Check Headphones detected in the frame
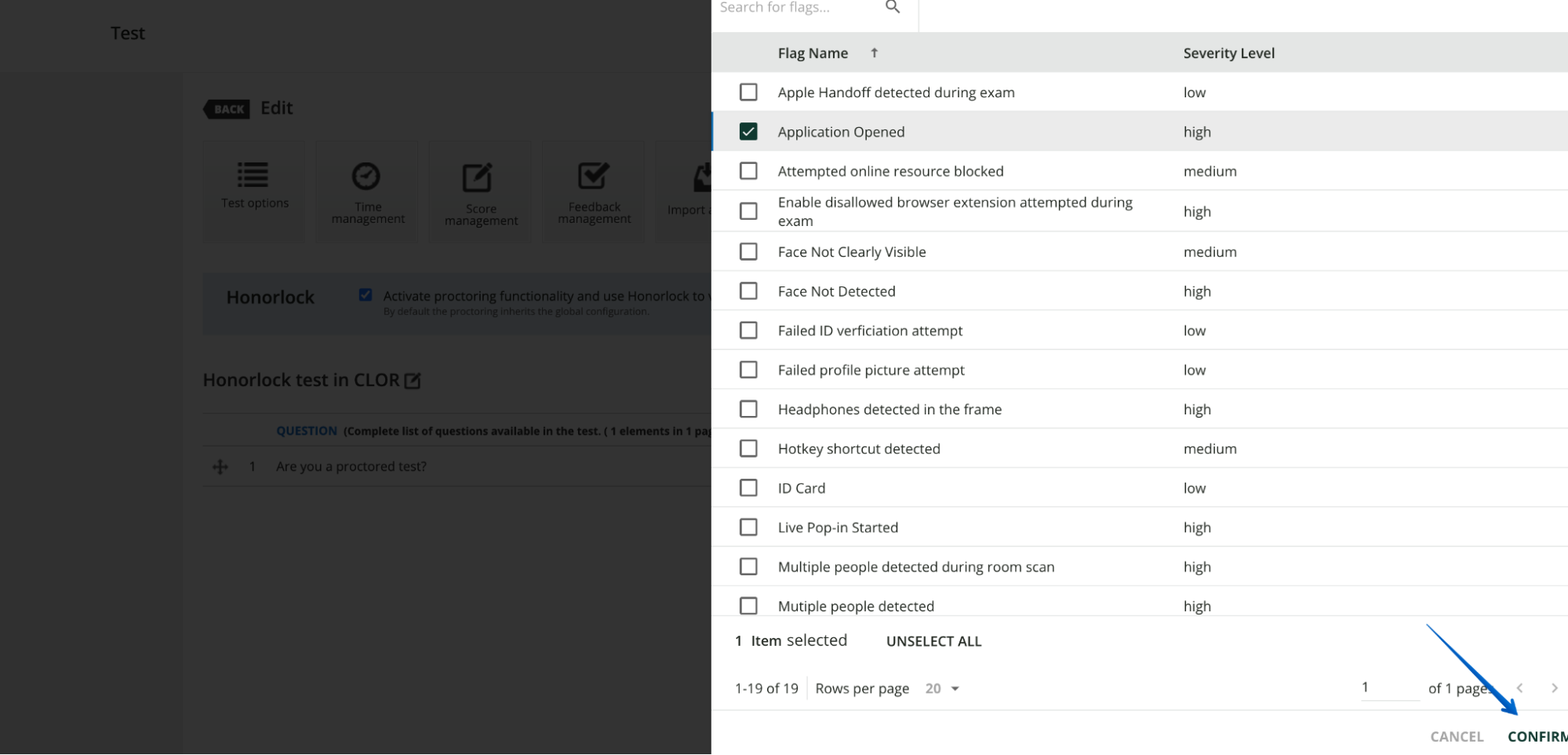 pyautogui.click(x=748, y=409)
